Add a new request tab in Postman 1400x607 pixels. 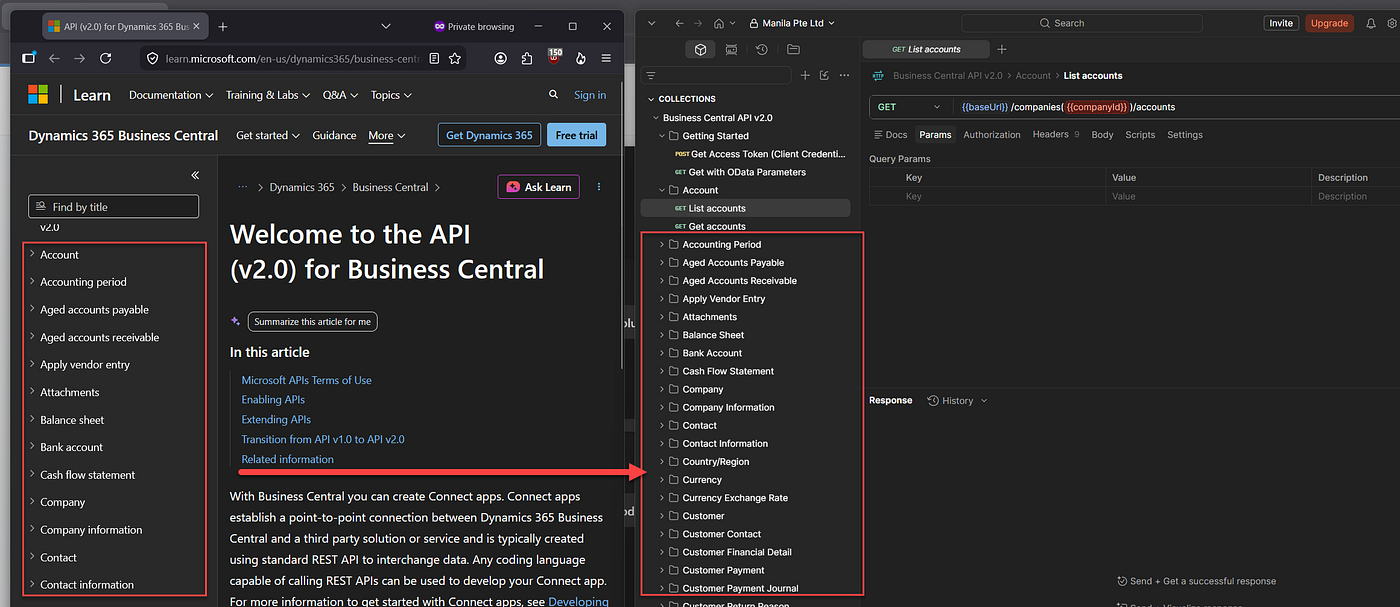[x=1002, y=49]
